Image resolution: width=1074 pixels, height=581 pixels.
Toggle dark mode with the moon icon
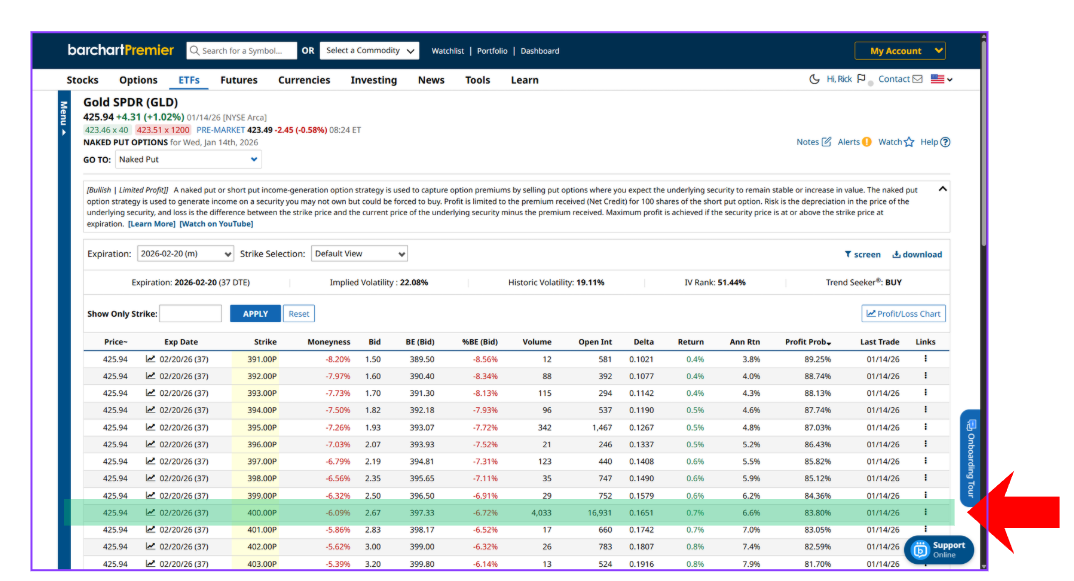point(814,80)
